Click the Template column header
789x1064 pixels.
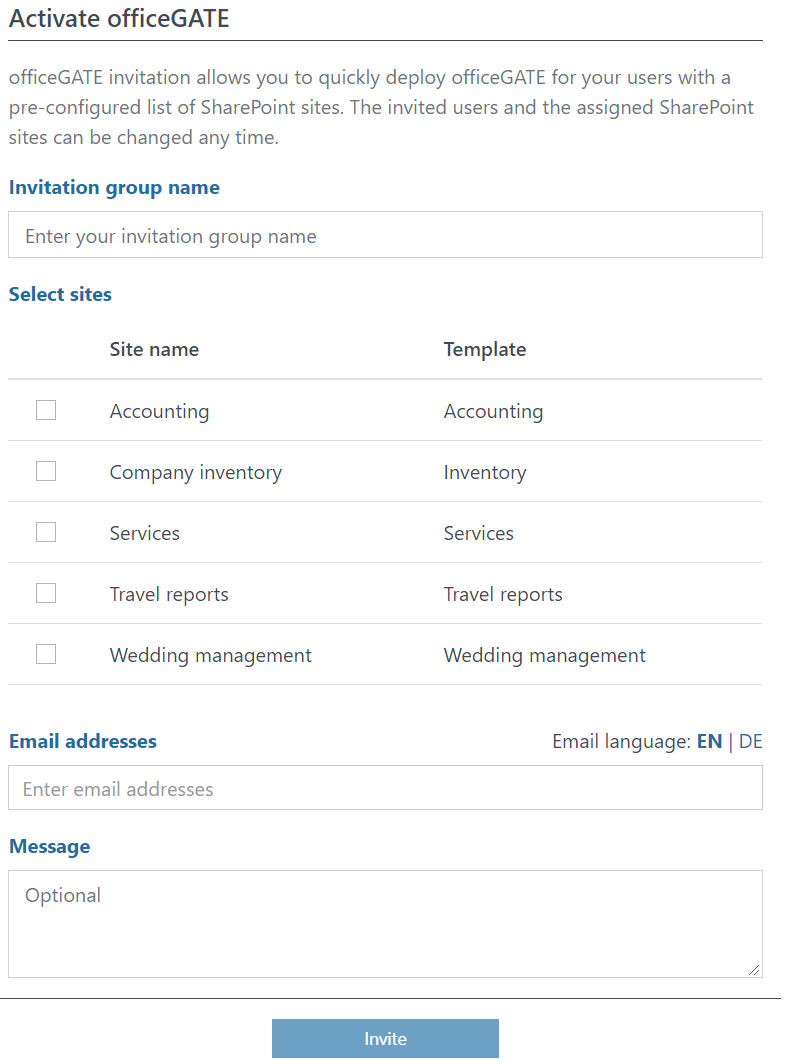pyautogui.click(x=485, y=349)
